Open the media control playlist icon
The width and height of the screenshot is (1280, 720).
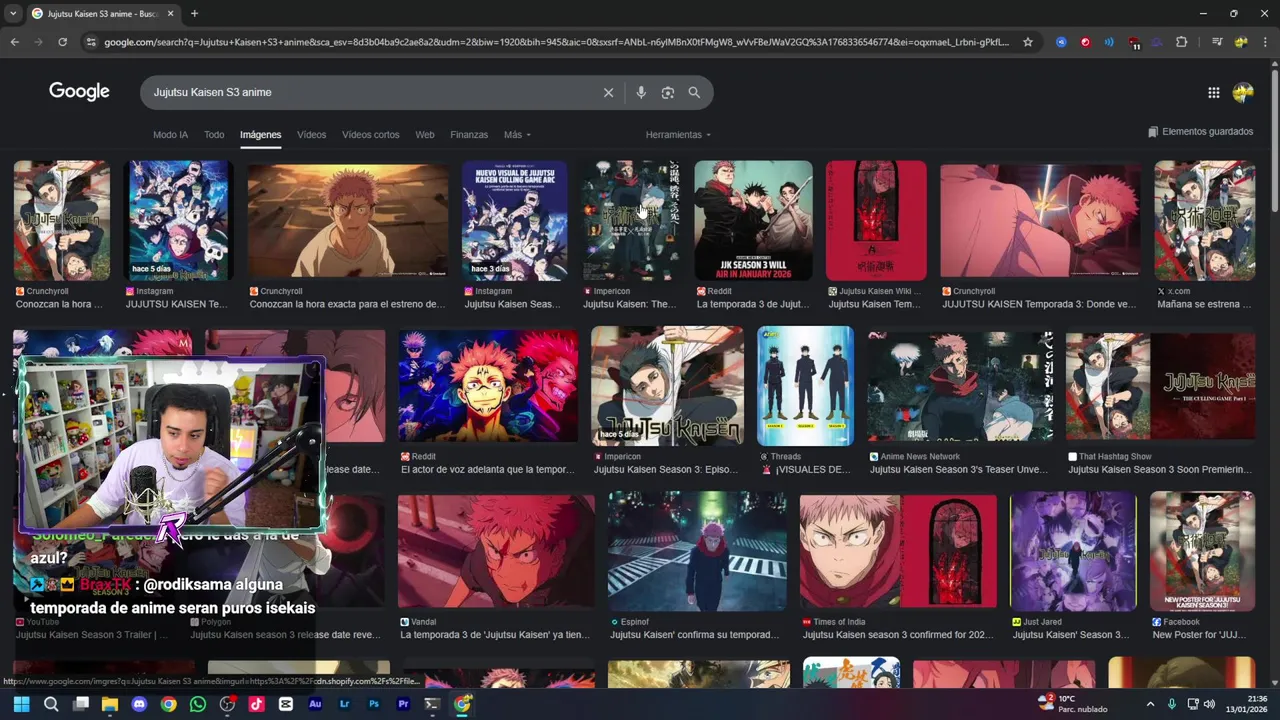pyautogui.click(x=1217, y=42)
